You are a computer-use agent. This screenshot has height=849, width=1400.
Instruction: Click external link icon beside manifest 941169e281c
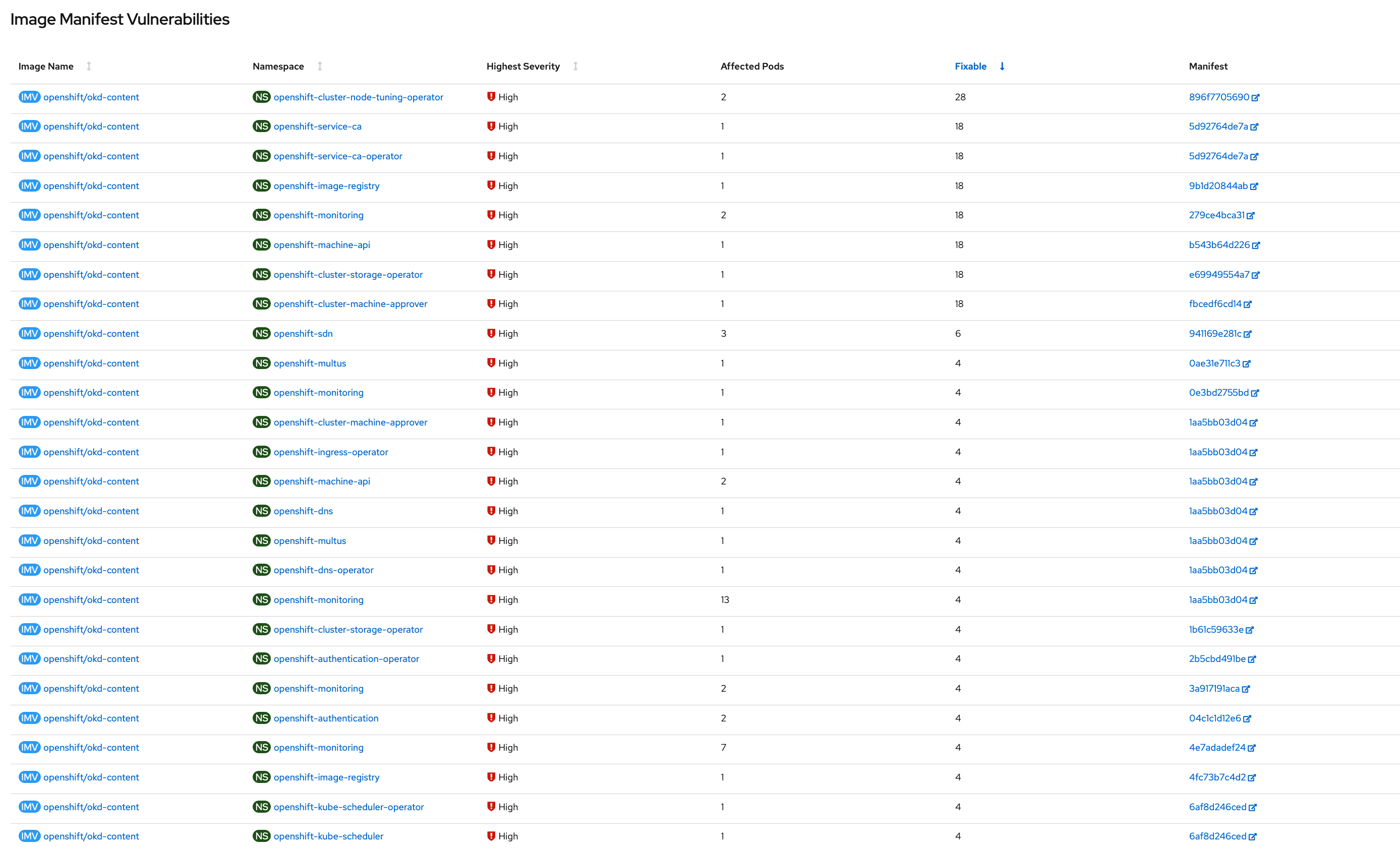pyautogui.click(x=1248, y=334)
